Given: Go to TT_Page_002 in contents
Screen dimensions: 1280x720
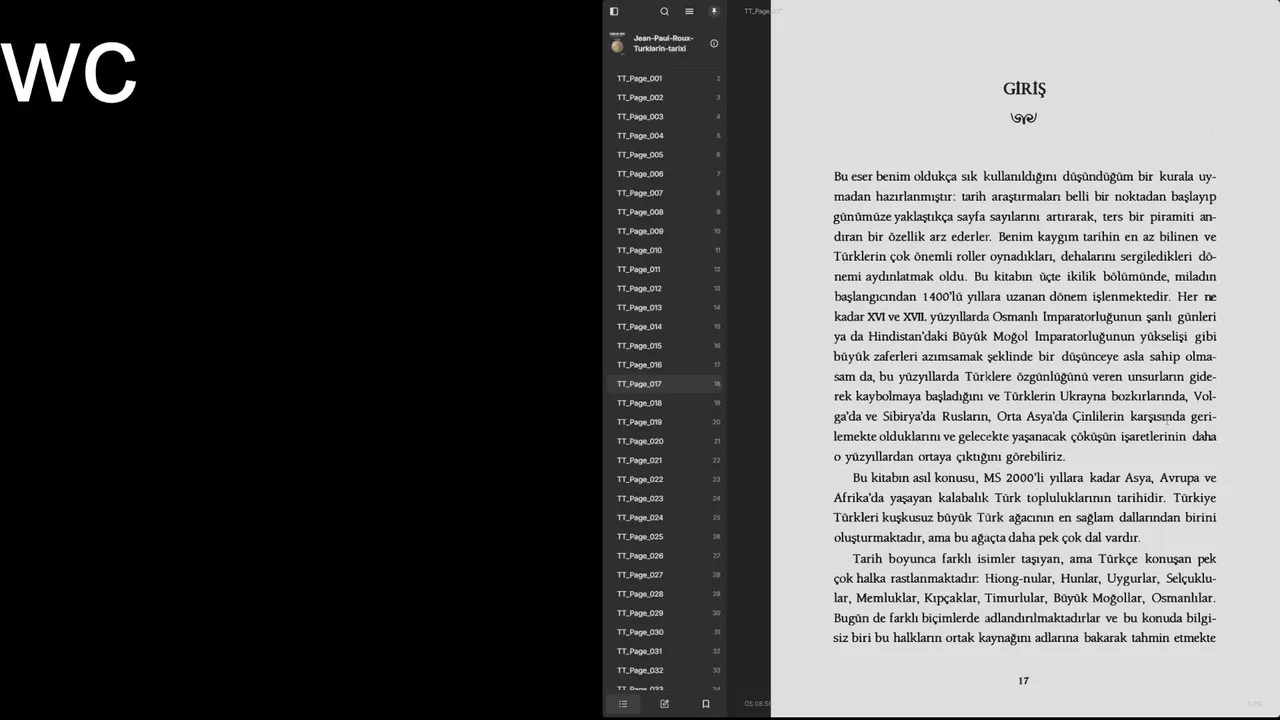Looking at the screenshot, I should 665,97.
